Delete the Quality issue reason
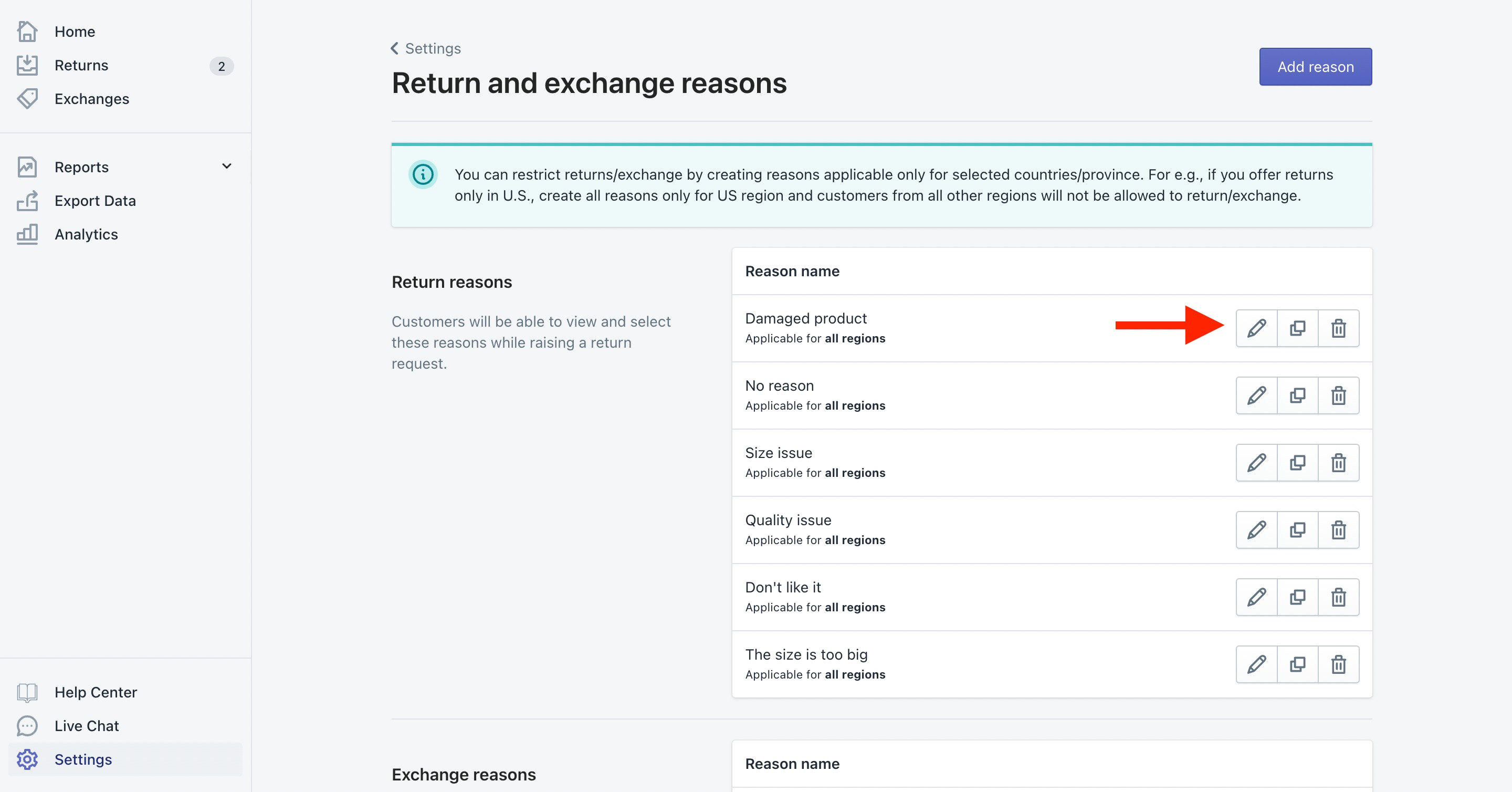This screenshot has height=792, width=1512. click(1338, 530)
